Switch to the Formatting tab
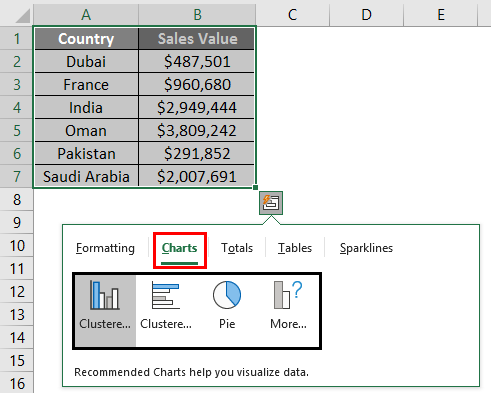 click(105, 248)
